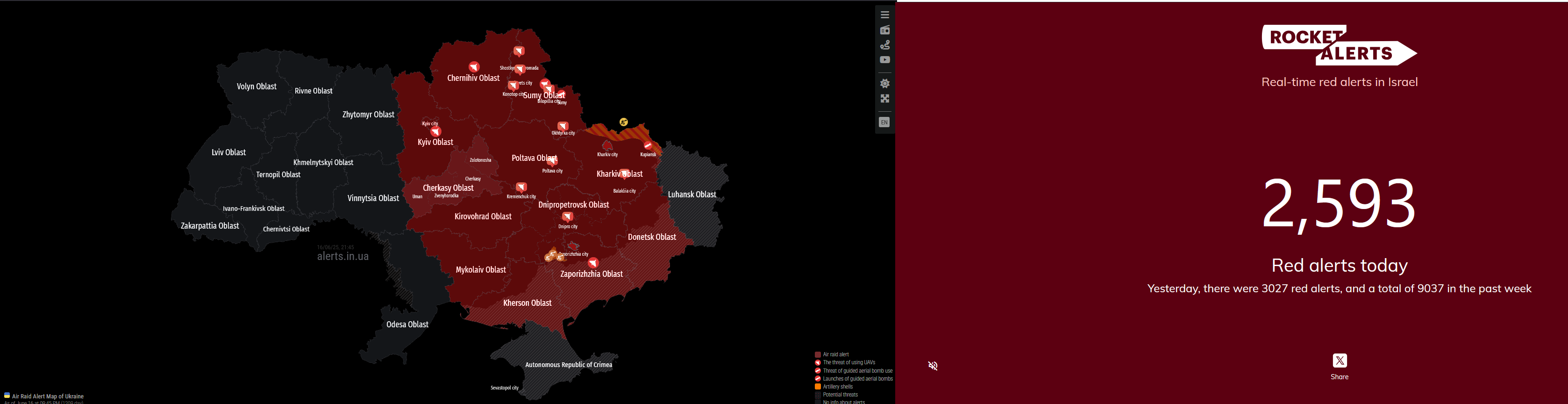Click the Kherson Oblast label
This screenshot has width=1568, height=404.
click(528, 303)
